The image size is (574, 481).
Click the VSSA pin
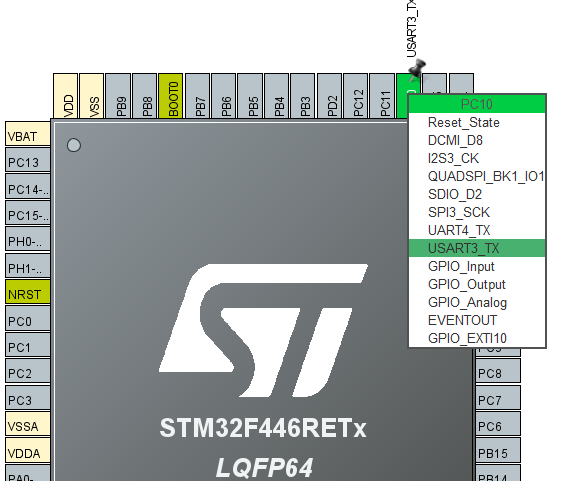tap(28, 424)
